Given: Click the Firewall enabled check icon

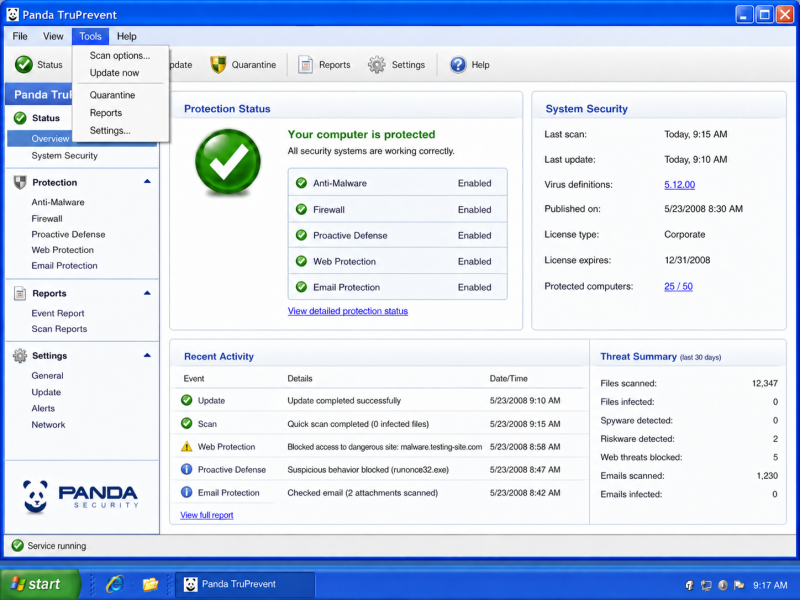Looking at the screenshot, I should 301,209.
